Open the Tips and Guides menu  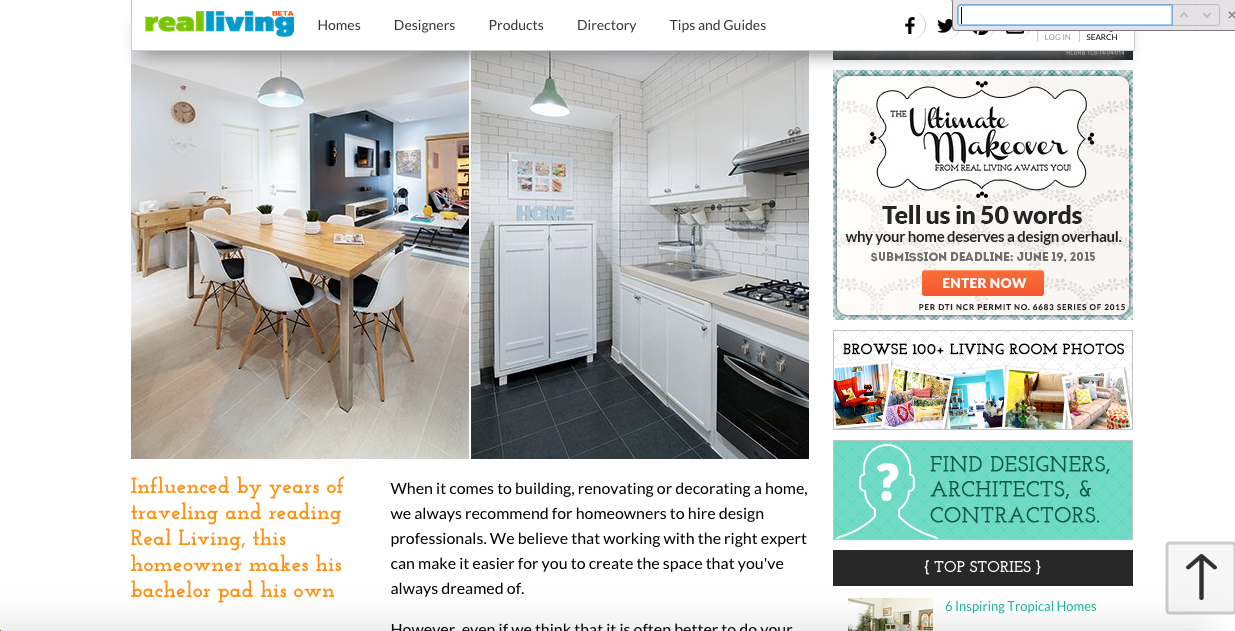(718, 25)
